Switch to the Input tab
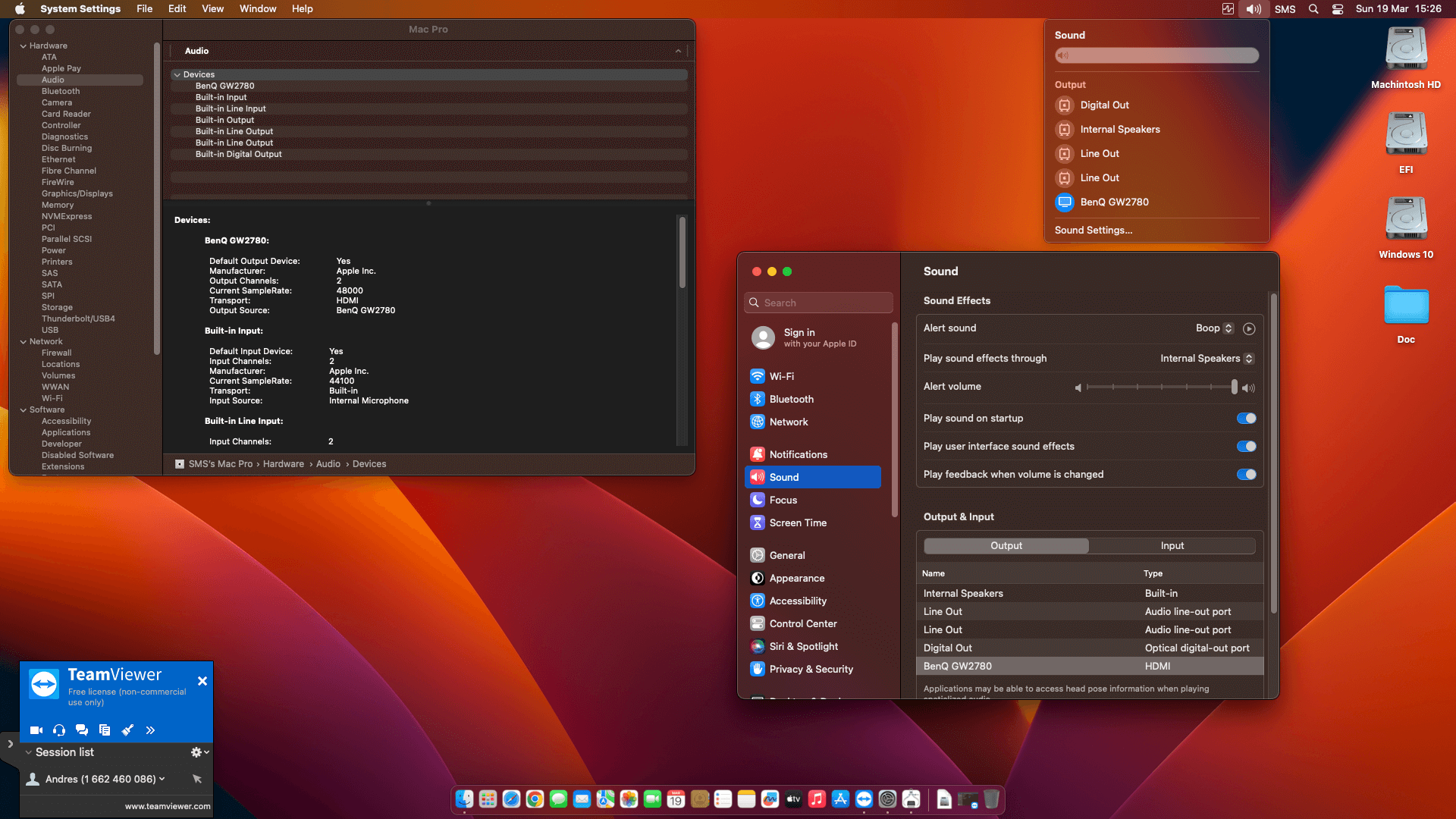This screenshot has width=1456, height=819. point(1172,546)
